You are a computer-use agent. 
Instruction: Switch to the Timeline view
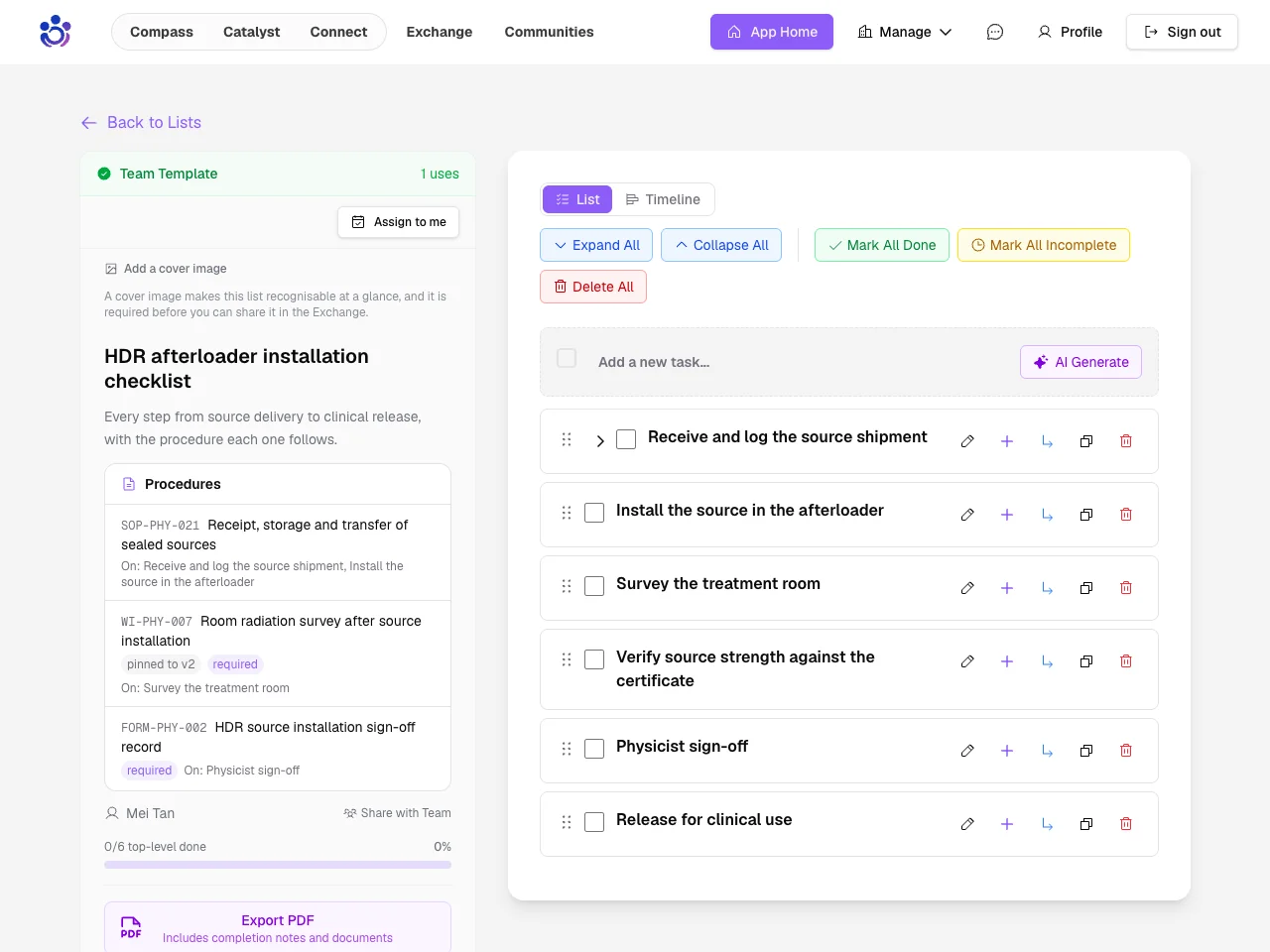pyautogui.click(x=663, y=199)
